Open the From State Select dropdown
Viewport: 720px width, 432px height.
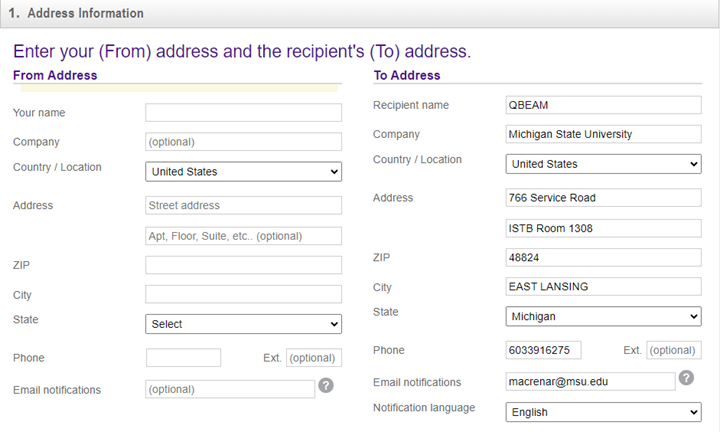pyautogui.click(x=243, y=324)
